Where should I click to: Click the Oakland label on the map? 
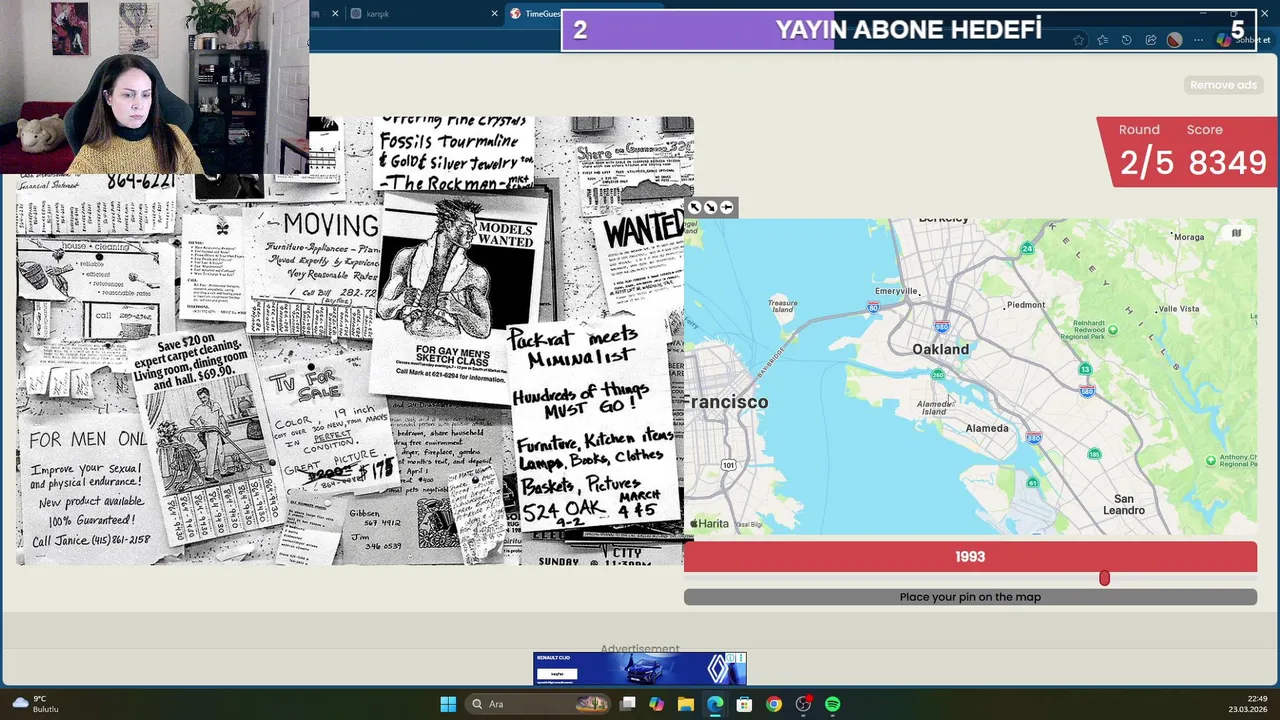click(x=940, y=349)
